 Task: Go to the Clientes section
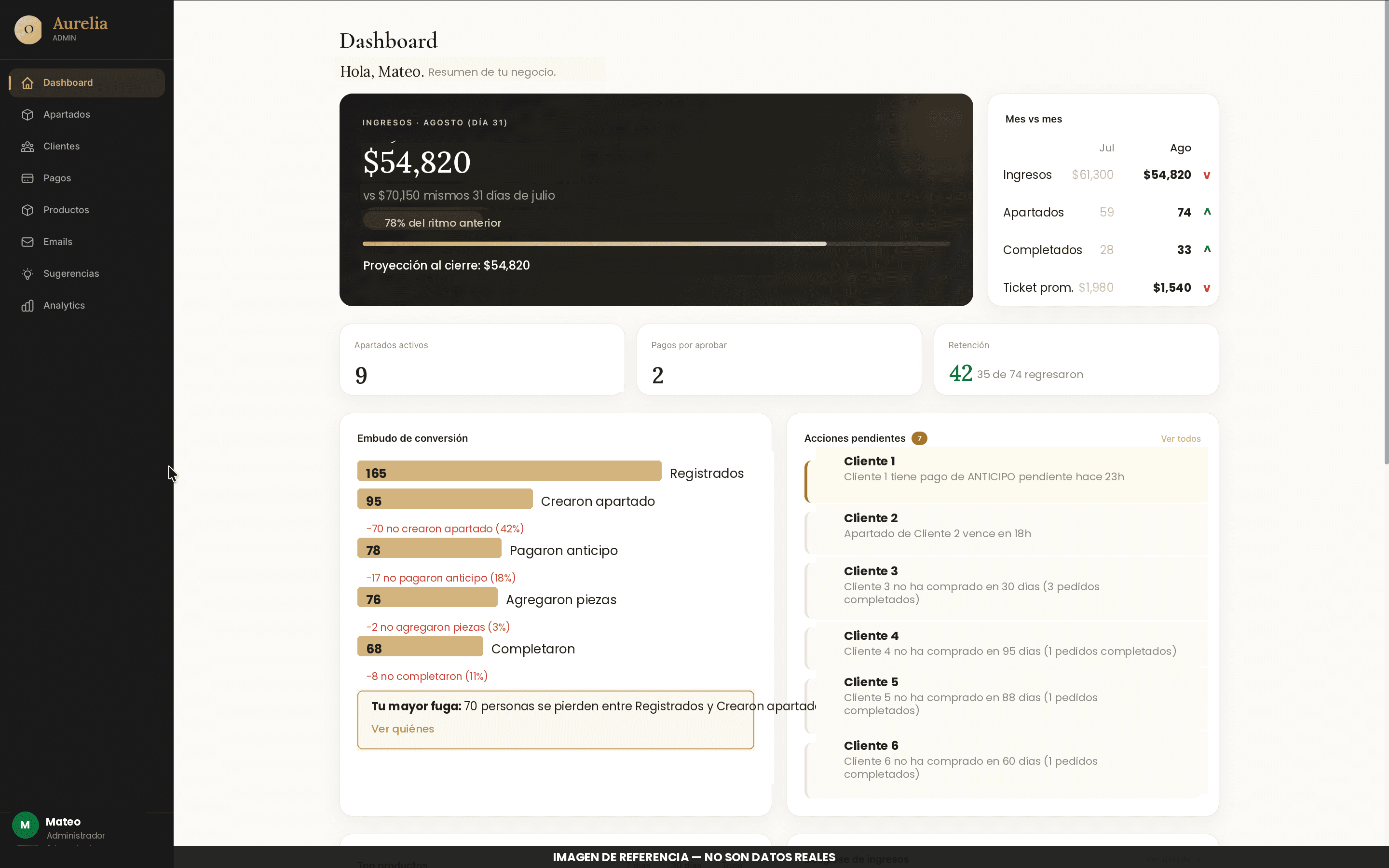tap(87, 147)
